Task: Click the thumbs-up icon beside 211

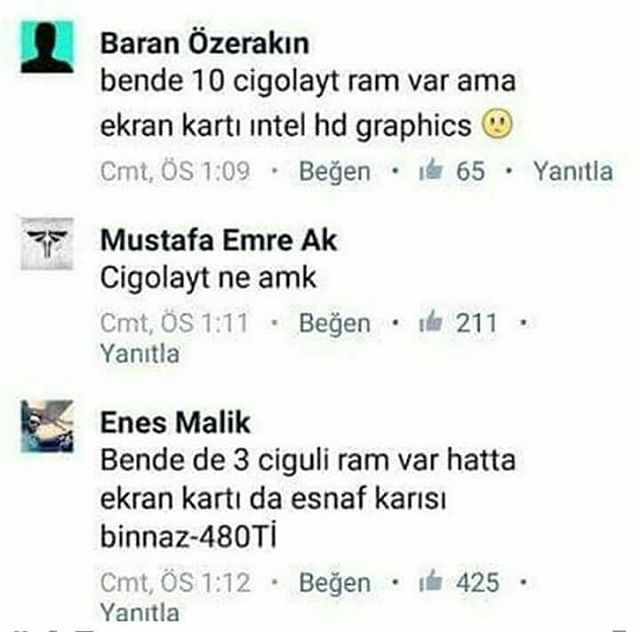Action: [x=431, y=321]
